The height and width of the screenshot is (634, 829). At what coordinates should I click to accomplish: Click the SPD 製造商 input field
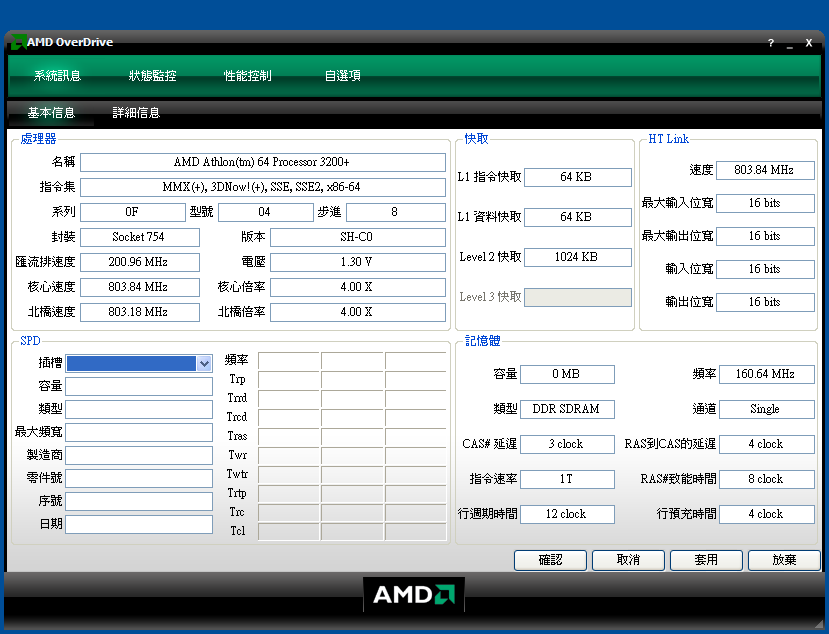(139, 455)
